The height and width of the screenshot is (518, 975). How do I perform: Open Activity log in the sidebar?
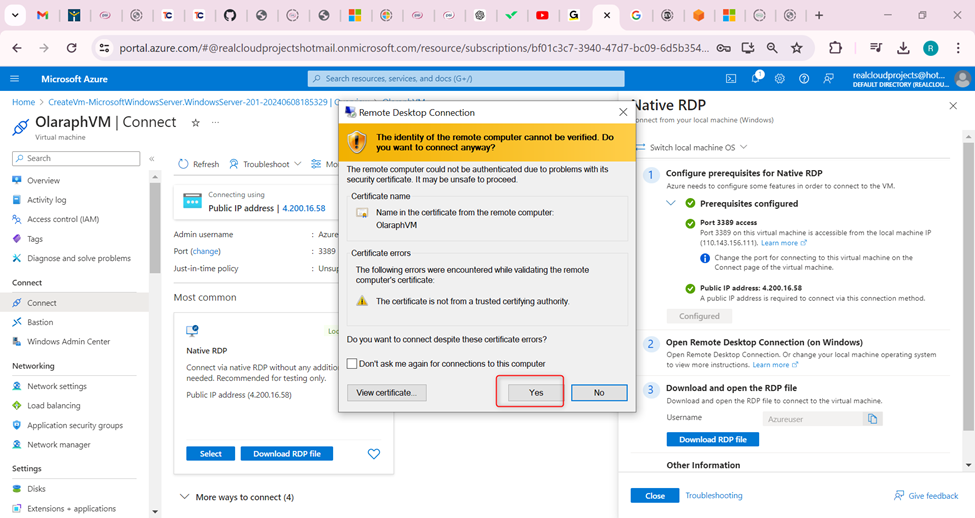[x=47, y=200]
